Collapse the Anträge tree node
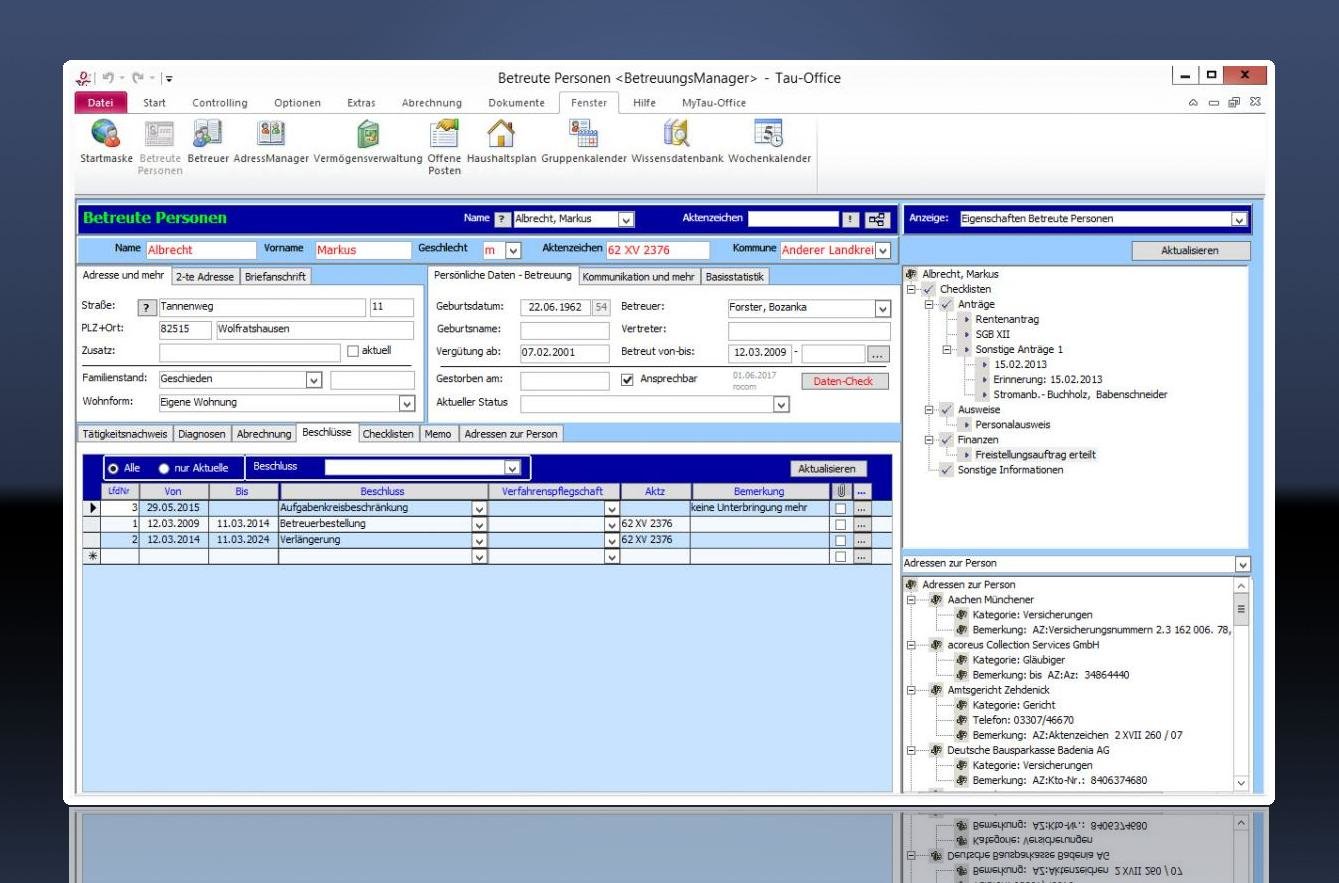The width and height of the screenshot is (1339, 883). tap(928, 304)
